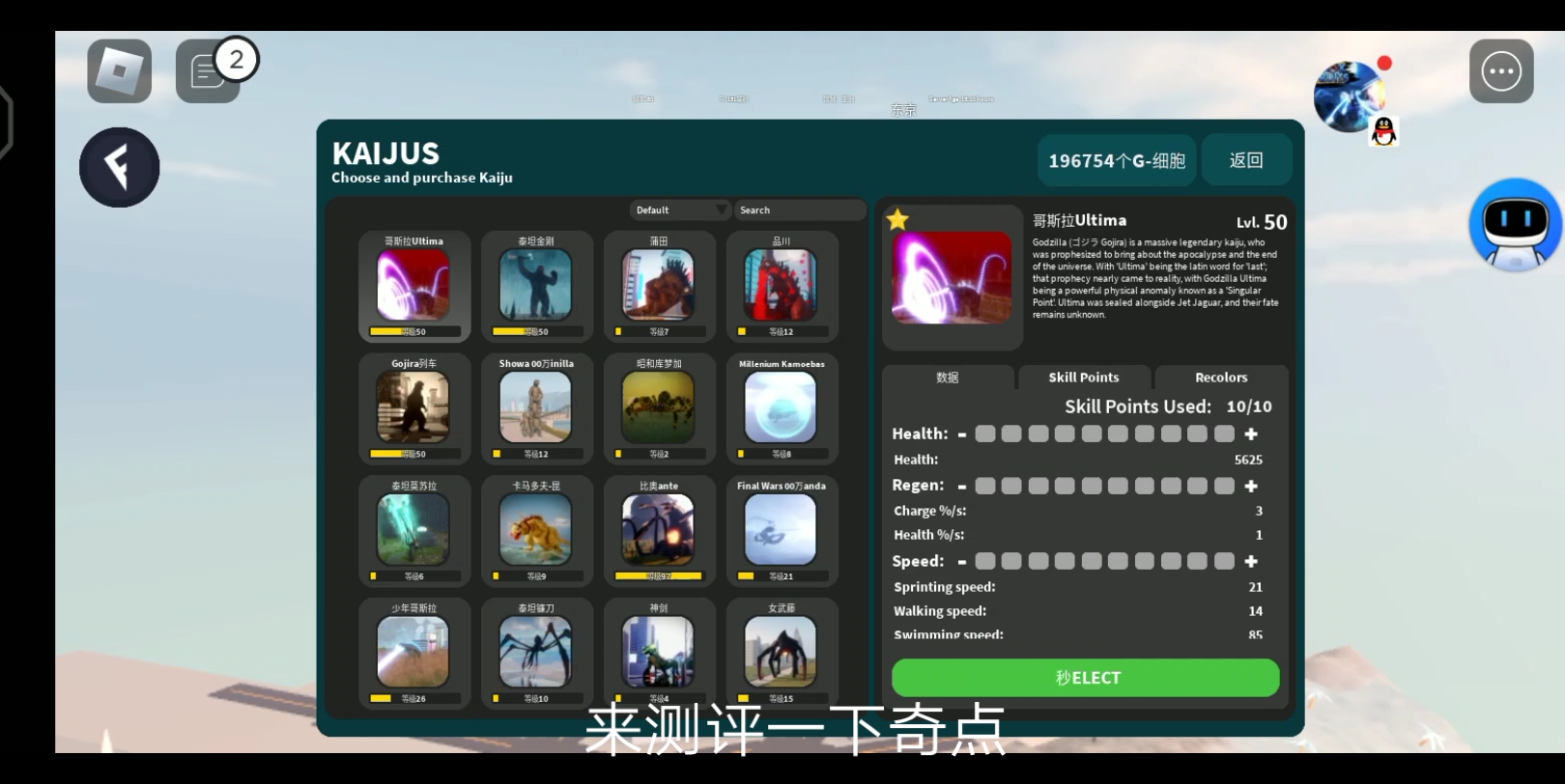Select the 少年哥斯拉 kaiju card
The image size is (1565, 784).
pos(413,654)
